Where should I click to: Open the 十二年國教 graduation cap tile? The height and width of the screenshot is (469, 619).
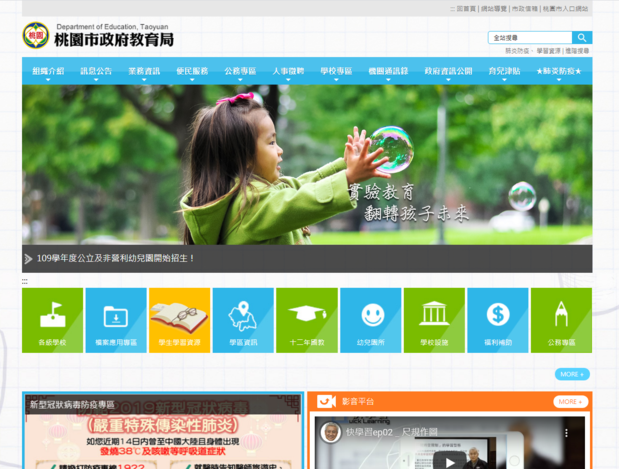307,320
